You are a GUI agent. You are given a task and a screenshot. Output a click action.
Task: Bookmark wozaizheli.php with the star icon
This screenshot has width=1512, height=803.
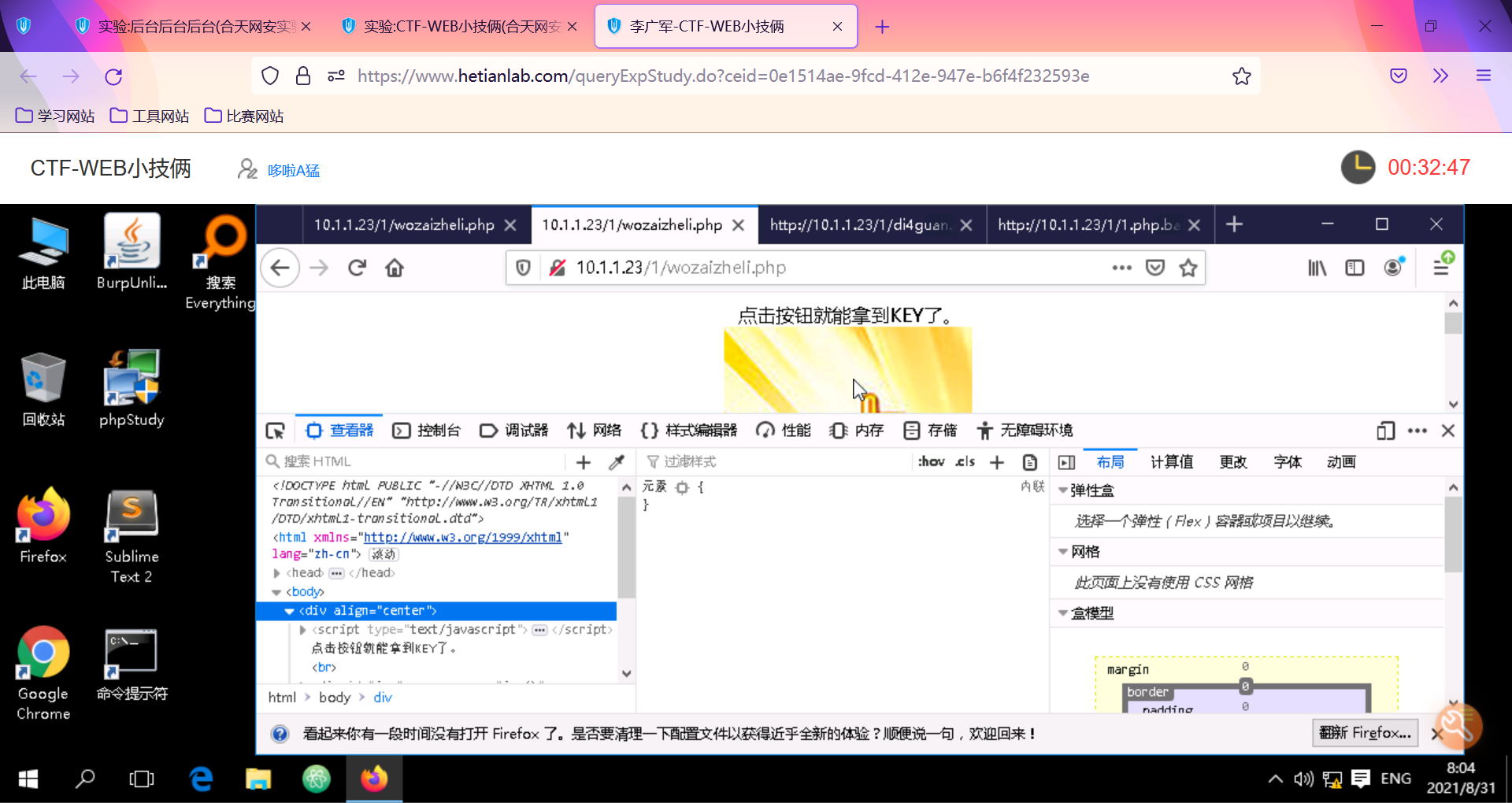tap(1188, 268)
